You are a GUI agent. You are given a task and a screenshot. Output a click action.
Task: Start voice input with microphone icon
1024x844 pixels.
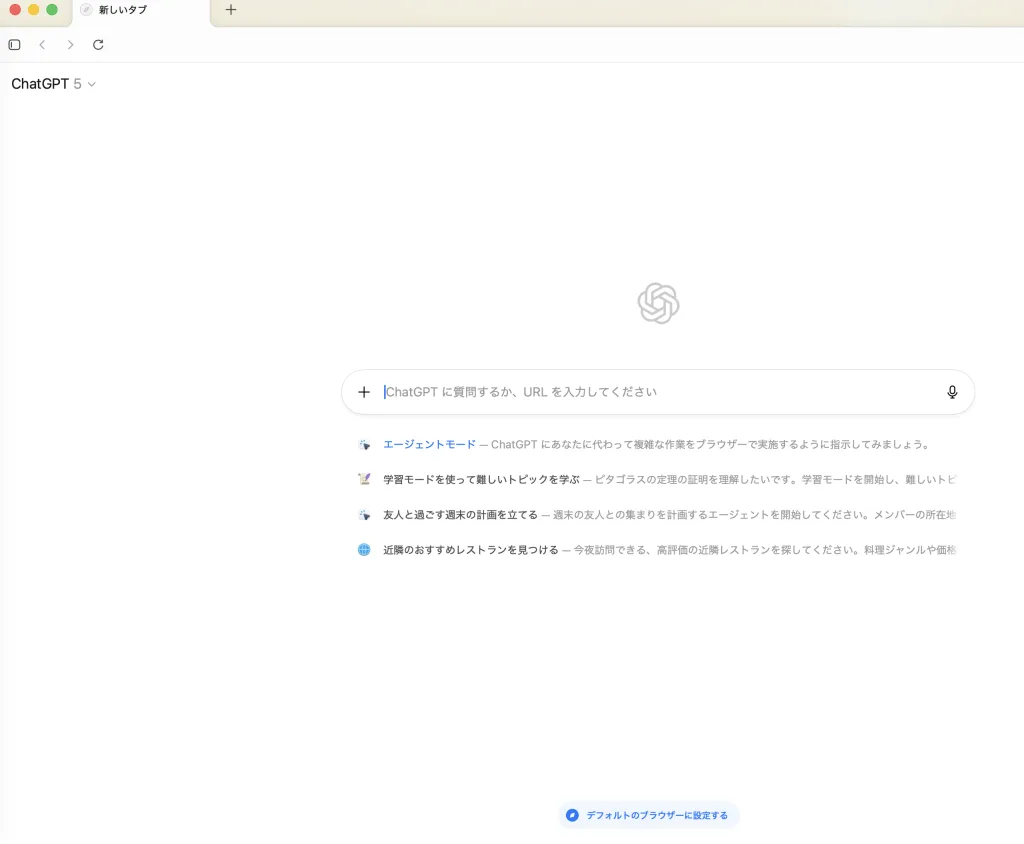click(952, 392)
